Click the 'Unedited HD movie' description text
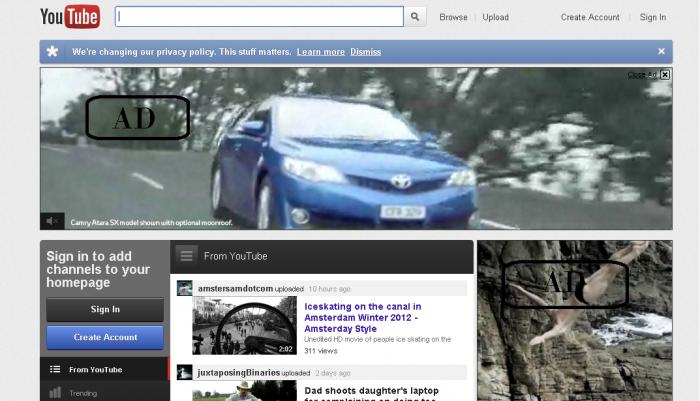This screenshot has height=401, width=700. (x=377, y=339)
